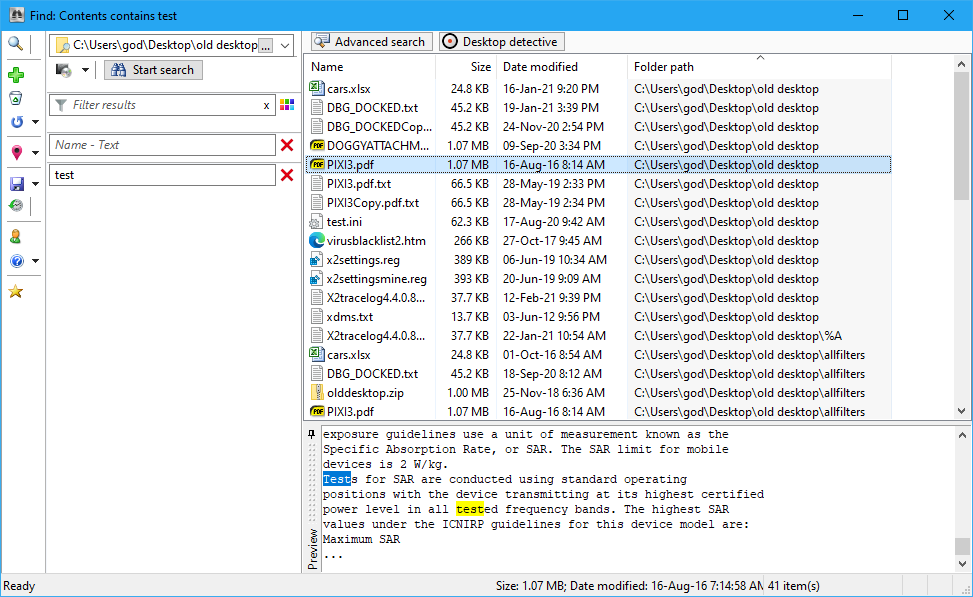Click the file list scroll down arrow

click(x=961, y=411)
